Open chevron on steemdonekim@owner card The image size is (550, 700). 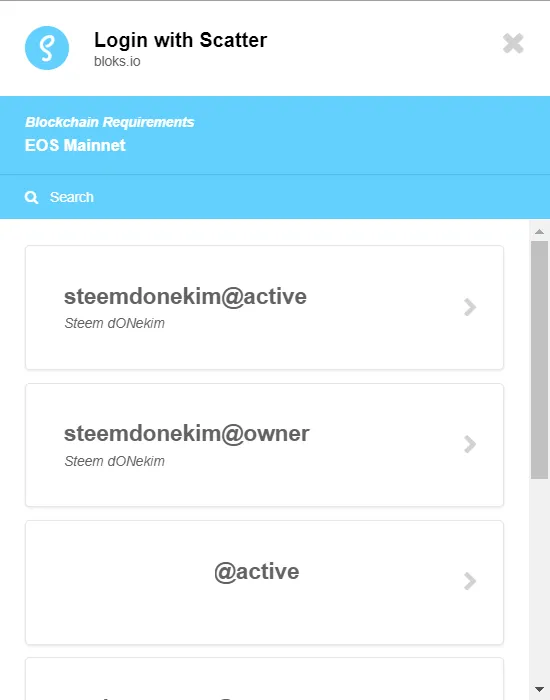point(470,444)
